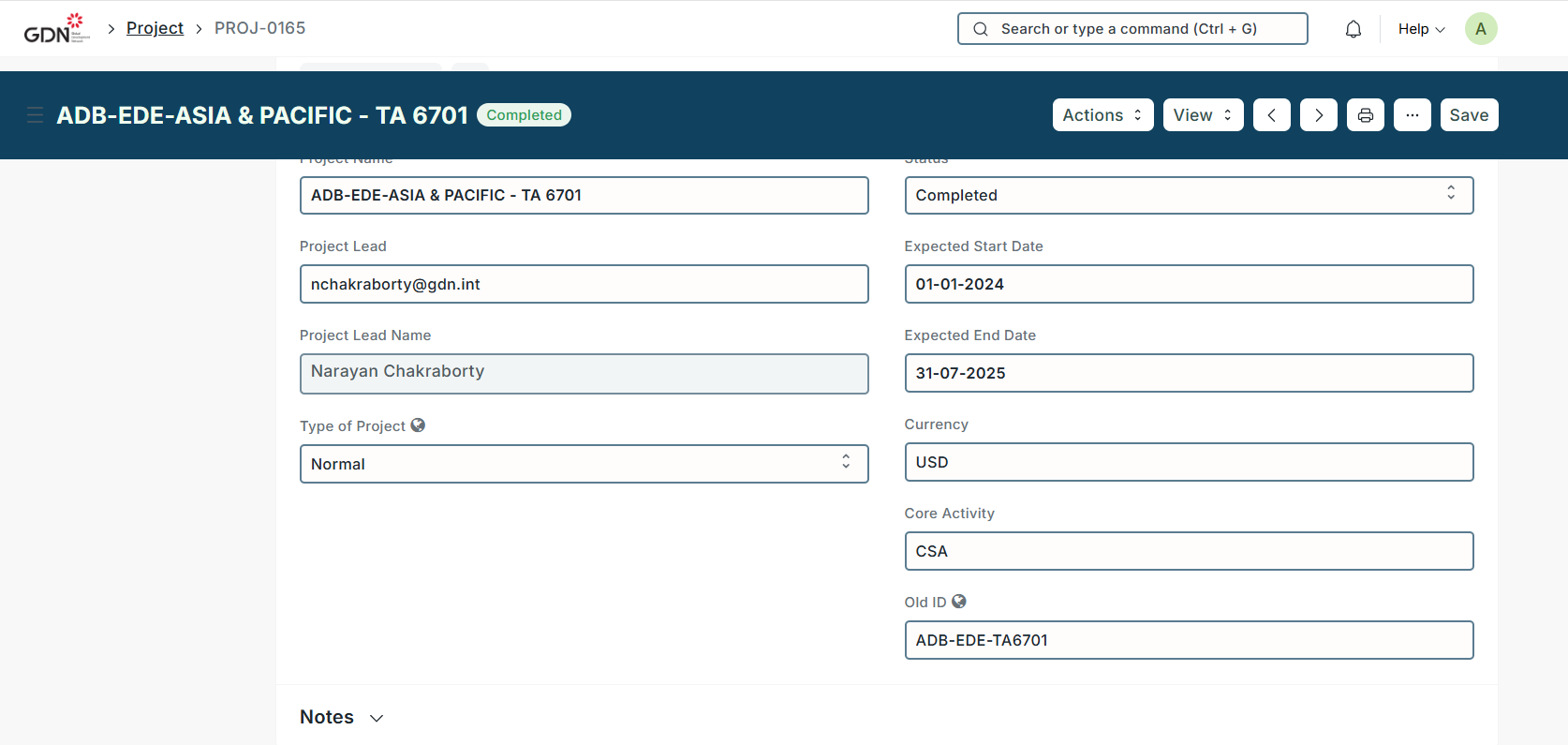Open the Status dropdown showing Completed

point(1188,195)
